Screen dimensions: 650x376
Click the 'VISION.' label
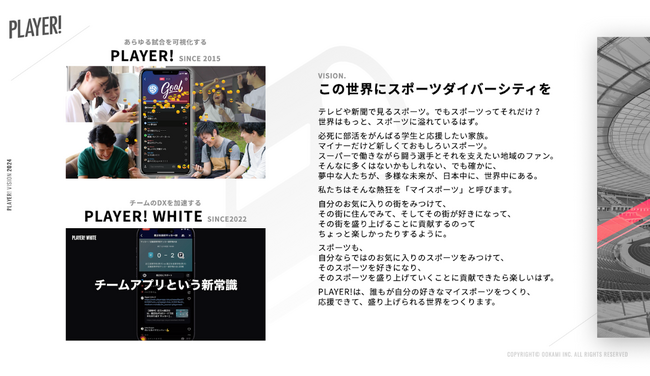332,76
